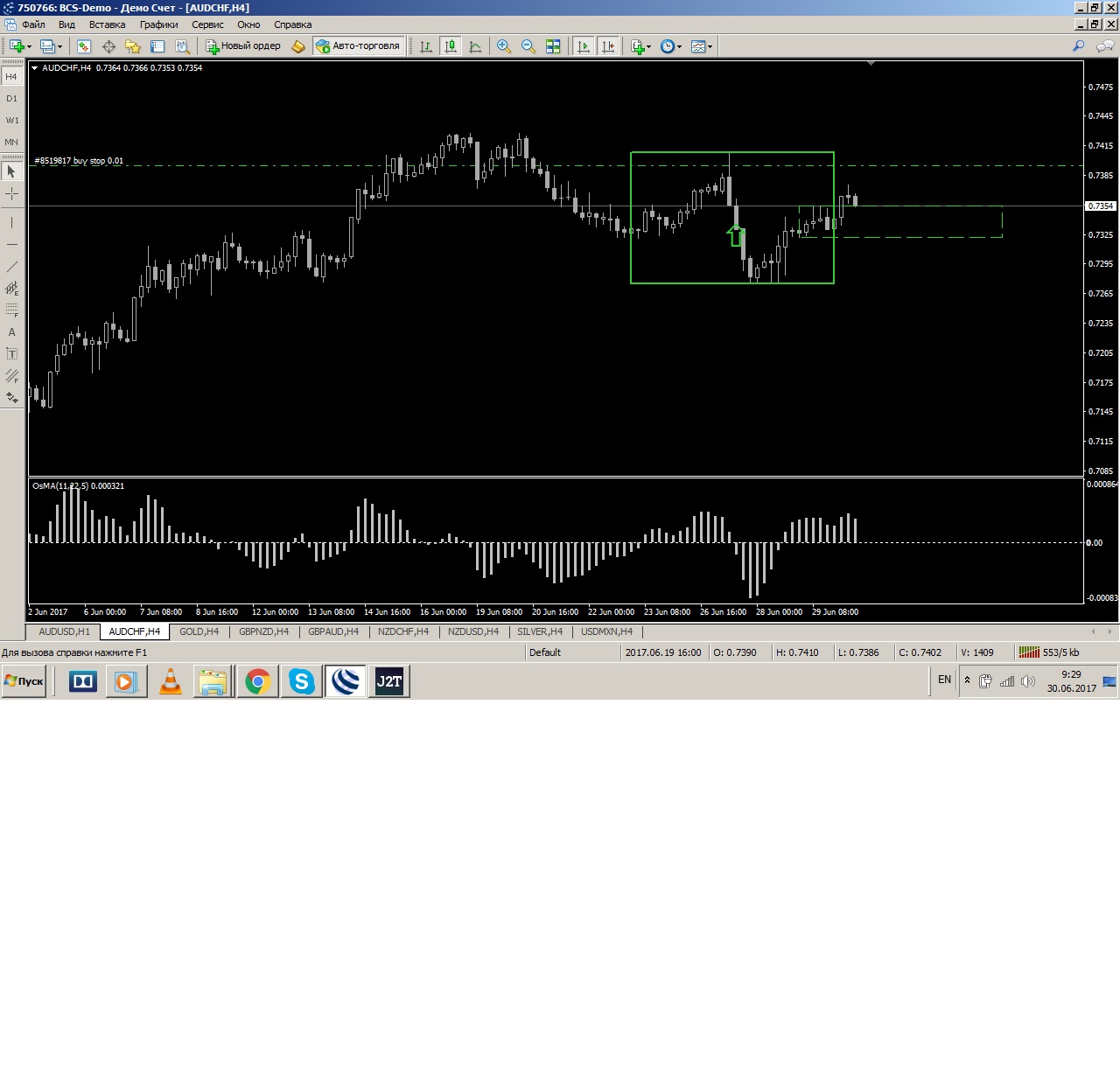Image resolution: width=1120 pixels, height=1088 pixels.
Task: Click the #8519817 buy stop order label
Action: pos(79,161)
